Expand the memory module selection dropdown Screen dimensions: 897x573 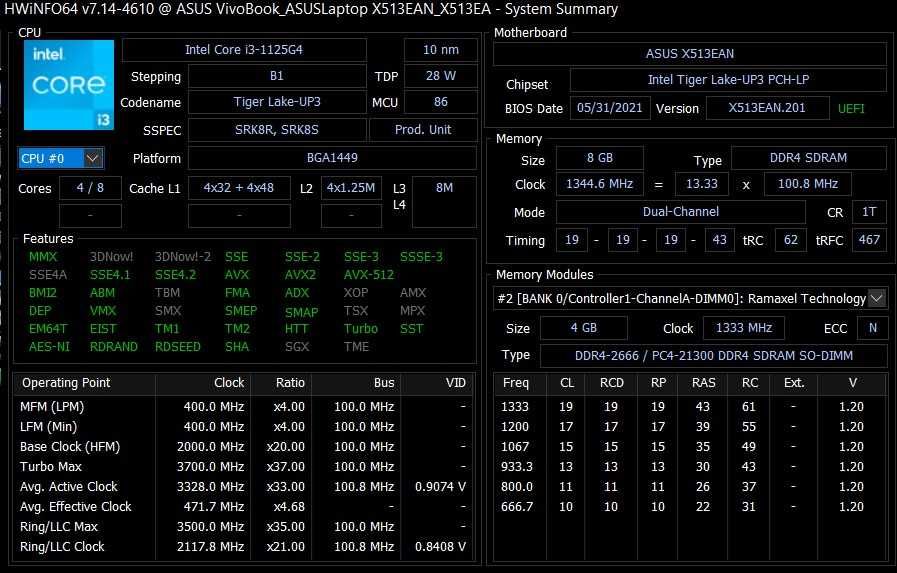(876, 298)
